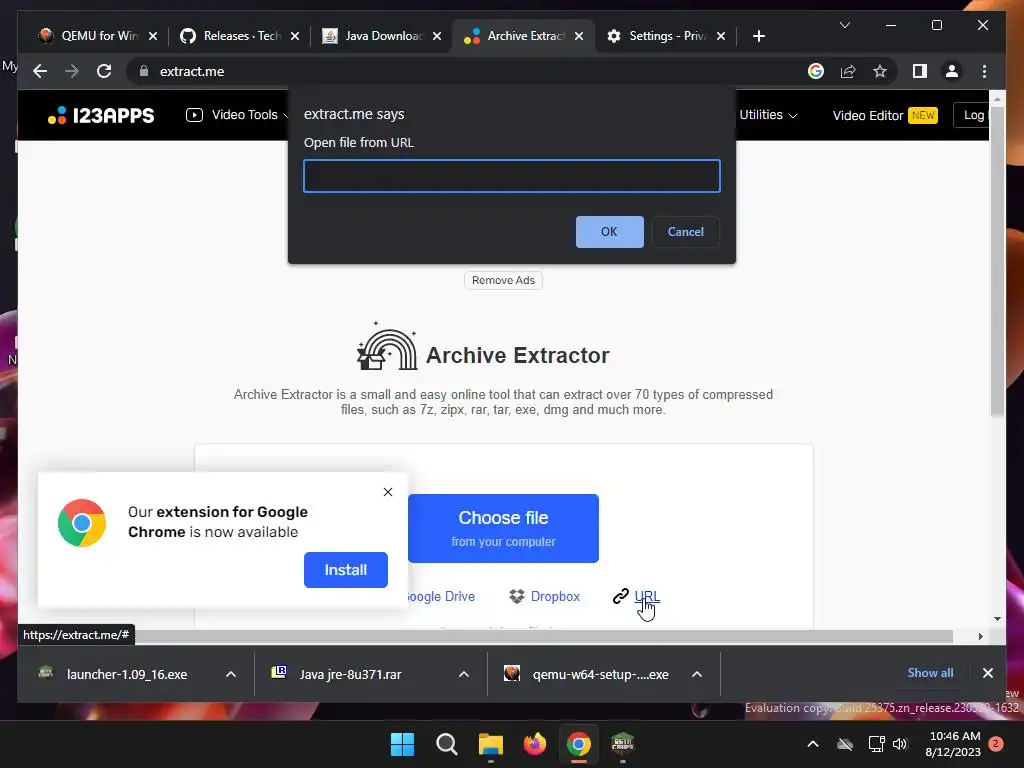Expand the Utilities dropdown

768,115
